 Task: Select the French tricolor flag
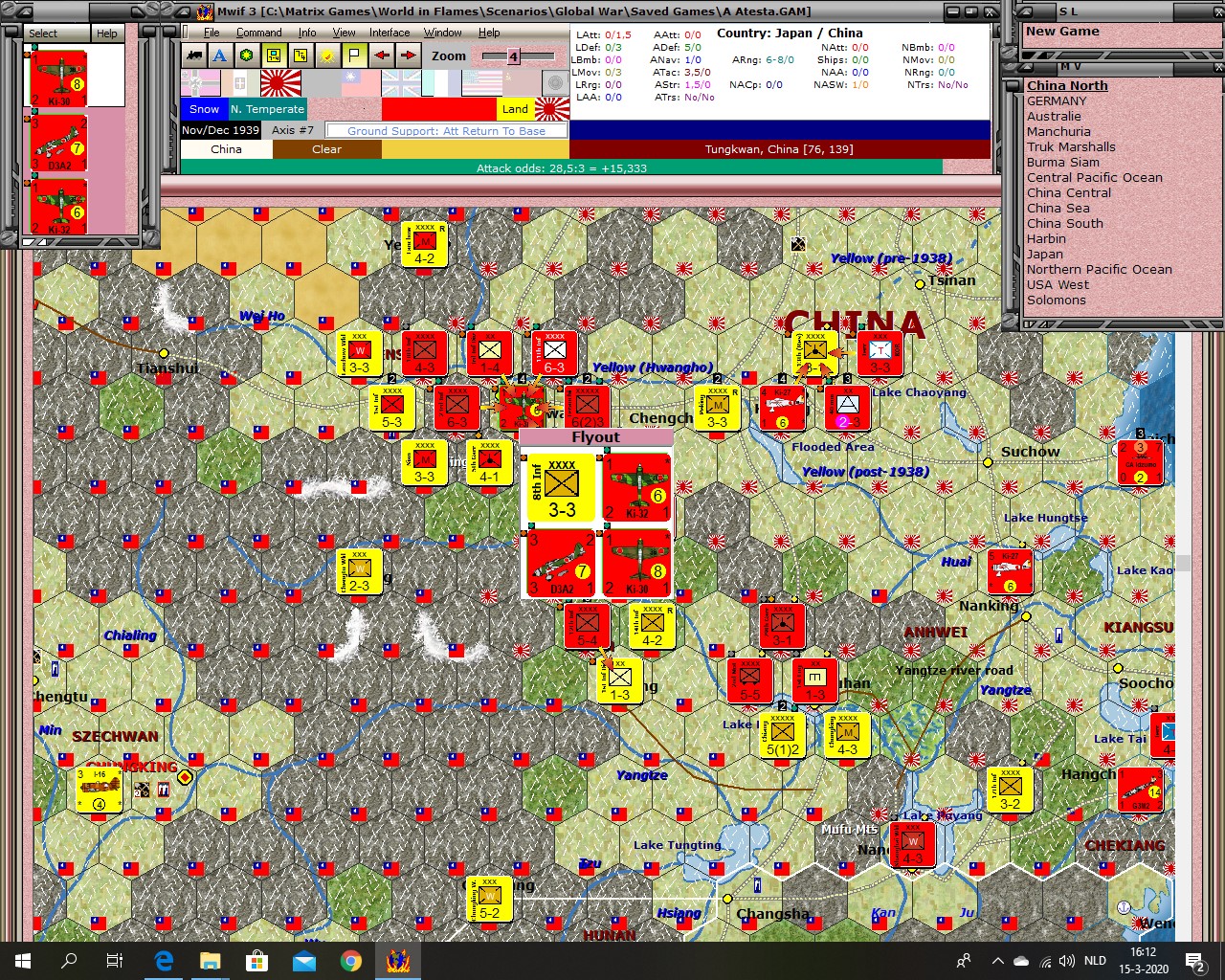click(441, 83)
